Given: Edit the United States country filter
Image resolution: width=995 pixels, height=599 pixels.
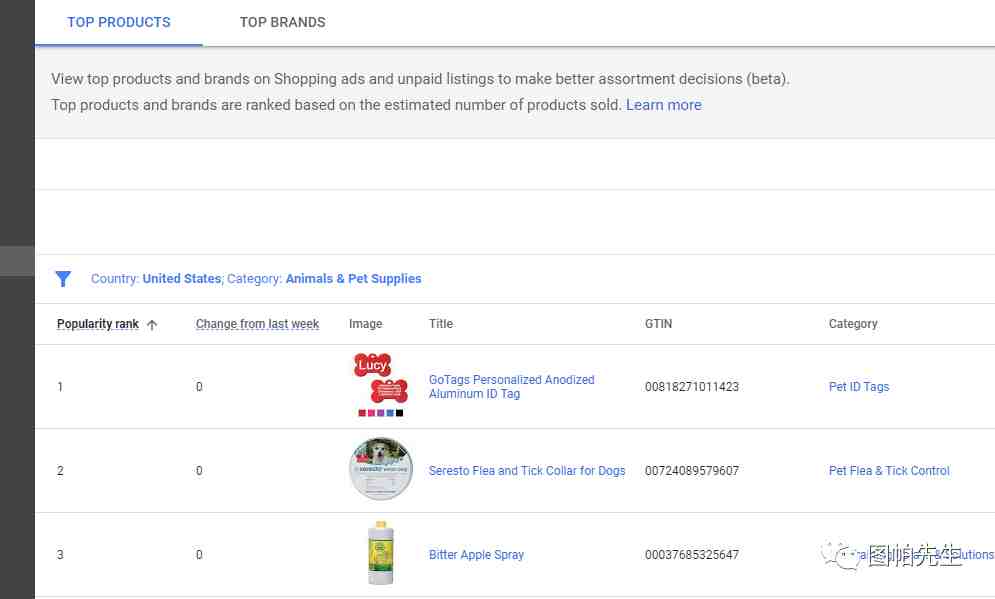Looking at the screenshot, I should [x=181, y=279].
